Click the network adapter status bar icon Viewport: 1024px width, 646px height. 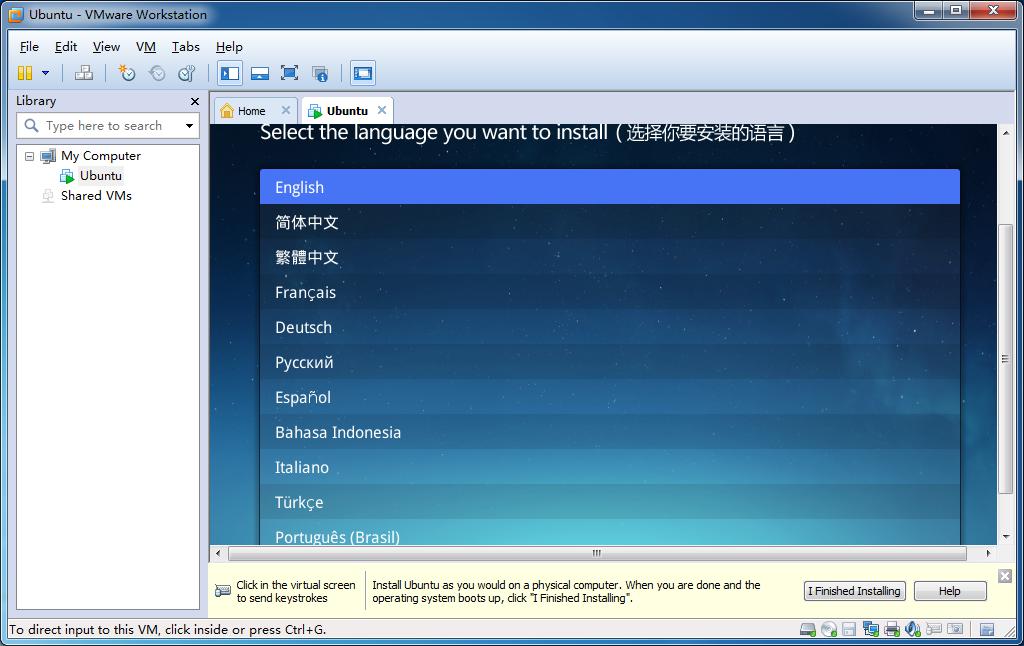tap(871, 629)
